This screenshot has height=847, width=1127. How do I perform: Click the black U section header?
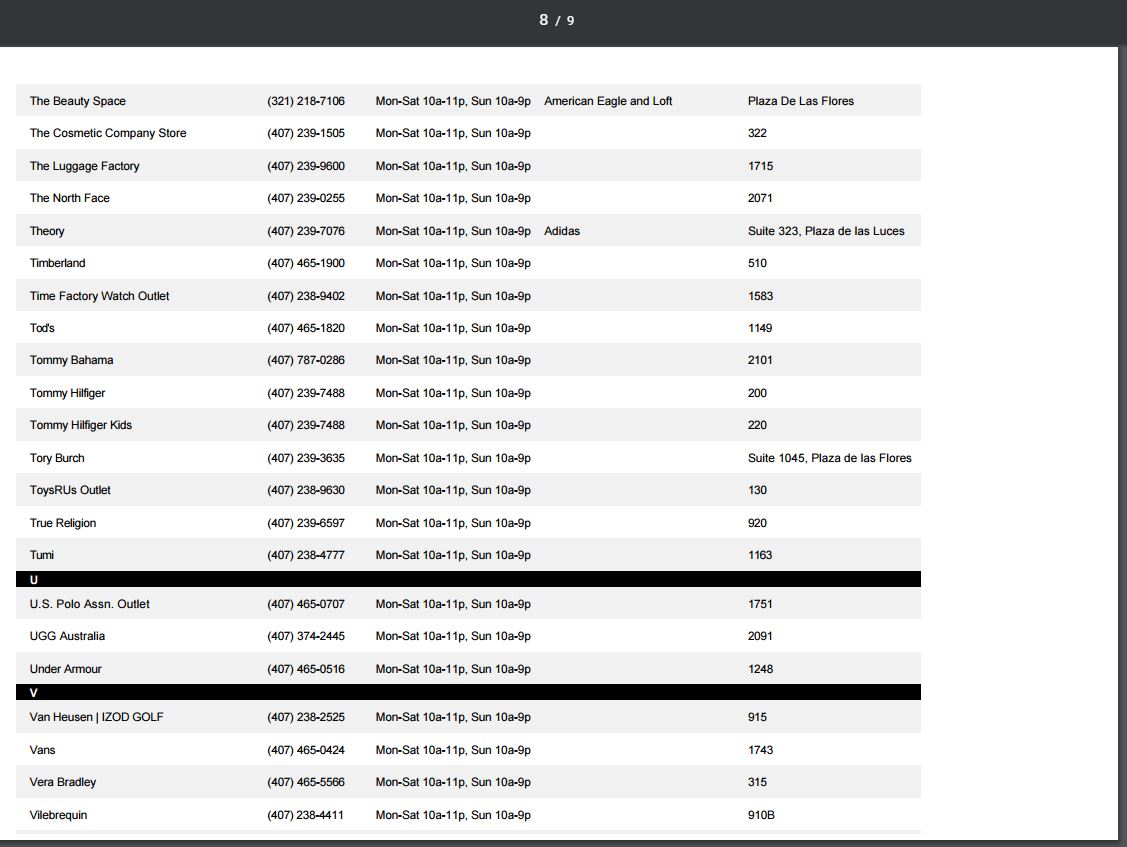coord(468,580)
